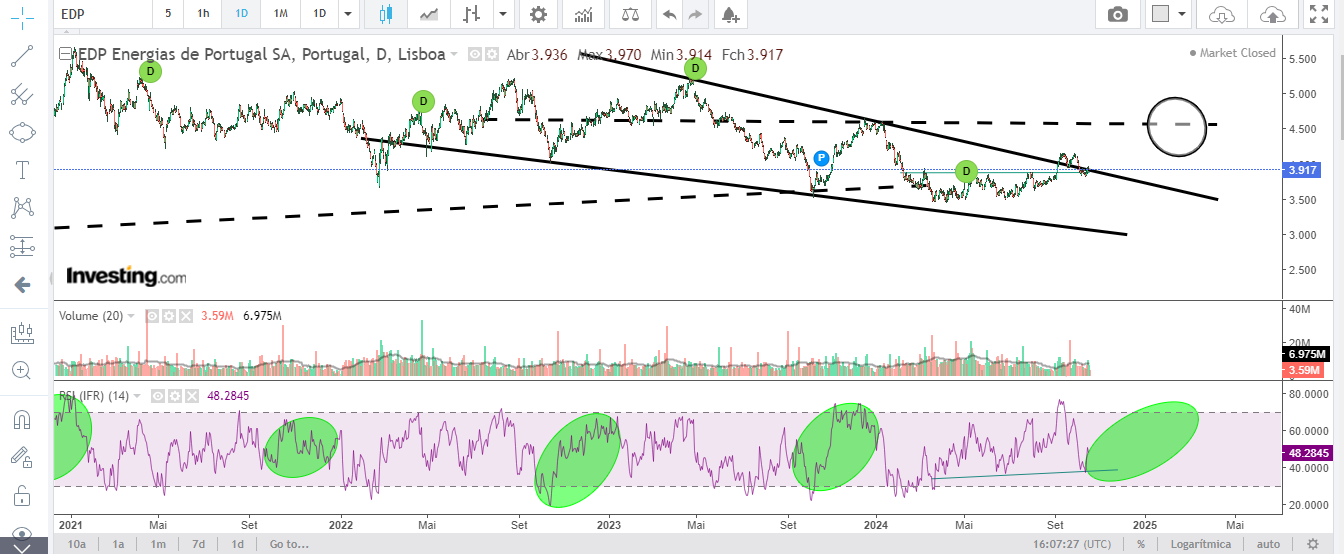Toggle stay-in-drawing-mode pencil lock

[21, 457]
